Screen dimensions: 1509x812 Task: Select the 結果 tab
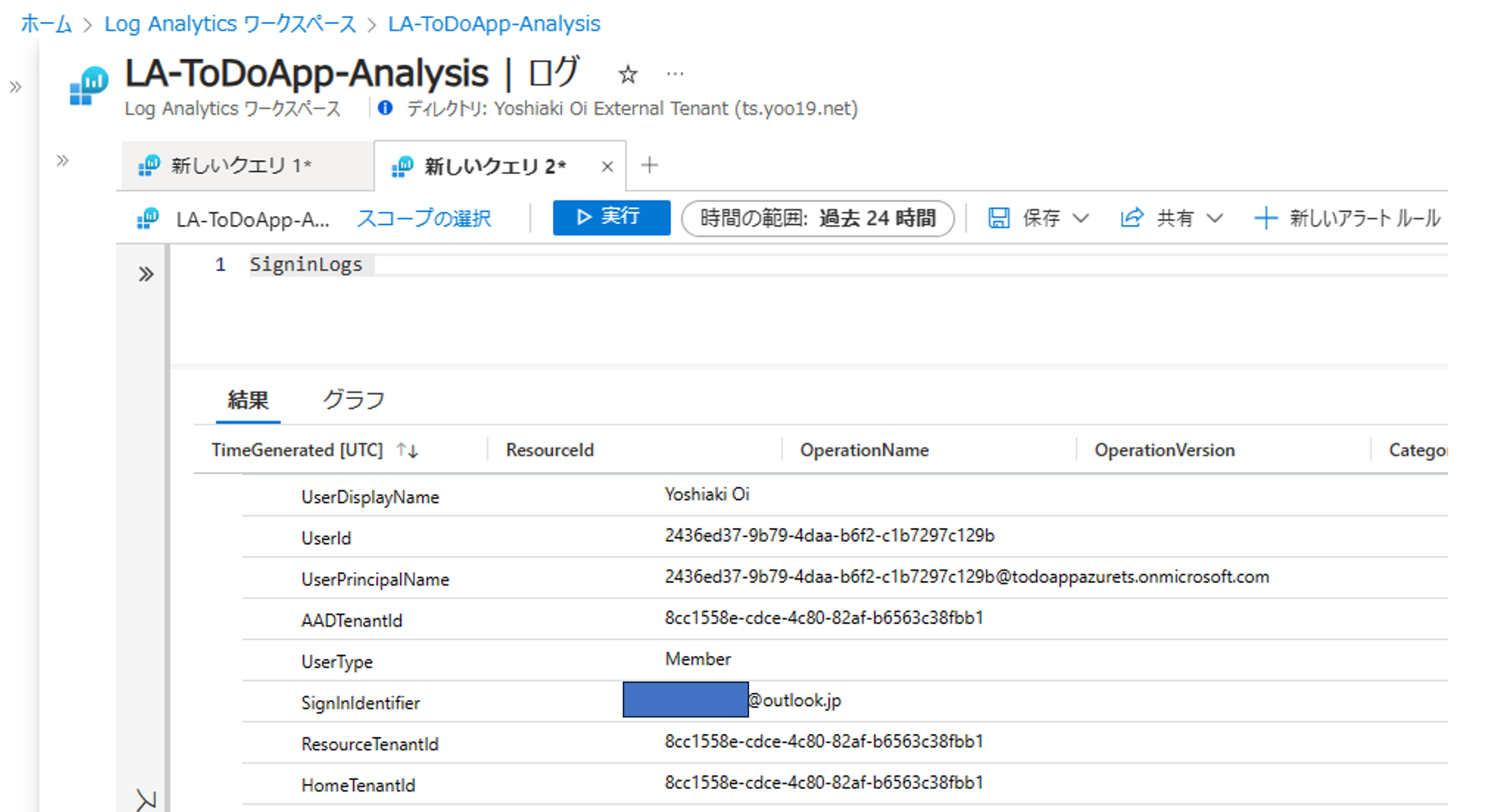pos(248,401)
